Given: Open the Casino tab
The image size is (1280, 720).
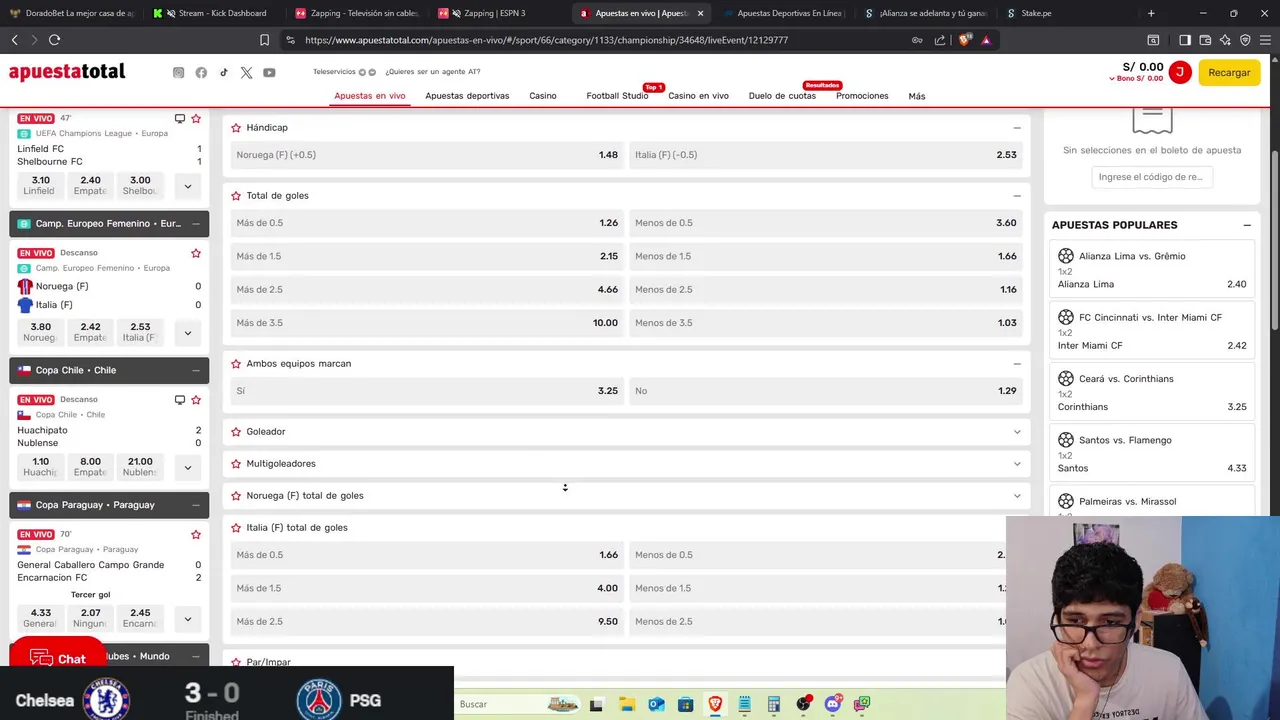Looking at the screenshot, I should click(x=543, y=96).
